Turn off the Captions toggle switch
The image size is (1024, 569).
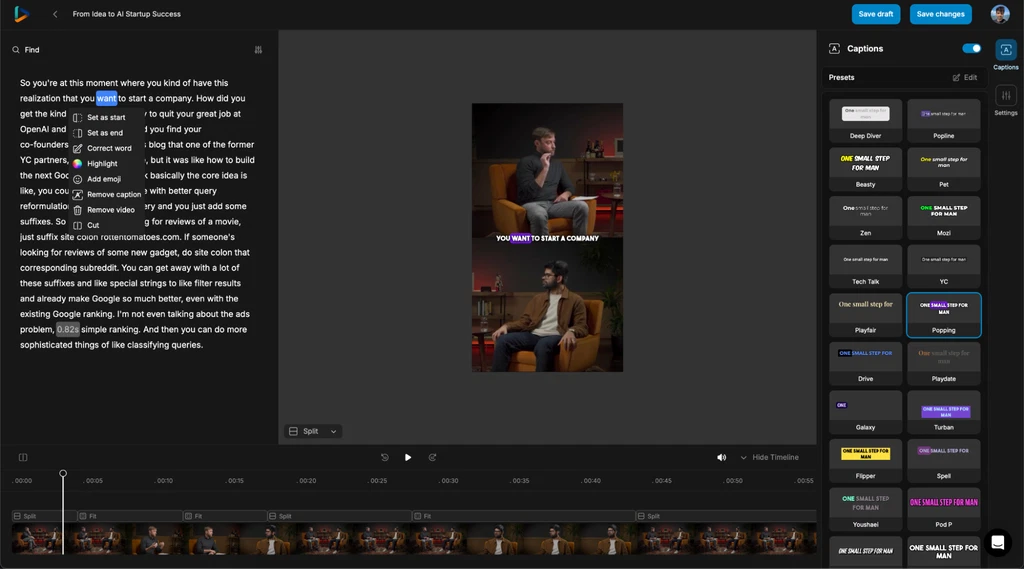971,48
